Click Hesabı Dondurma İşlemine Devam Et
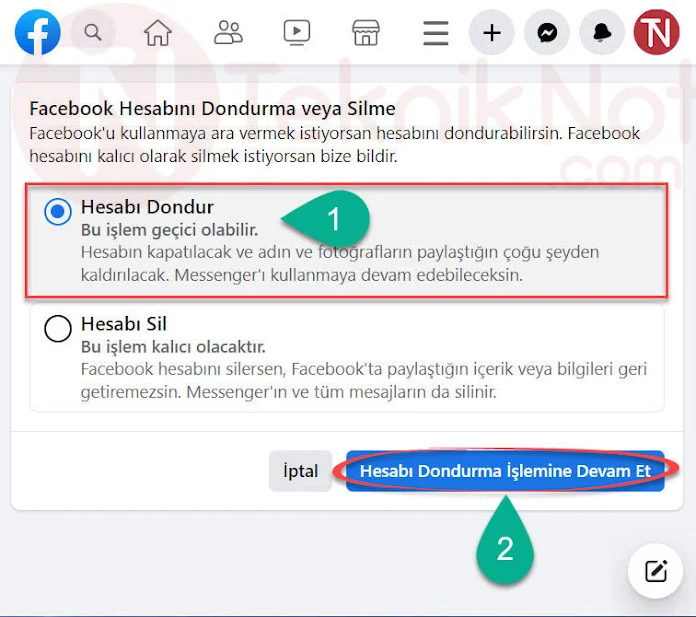This screenshot has width=696, height=617. (x=505, y=471)
